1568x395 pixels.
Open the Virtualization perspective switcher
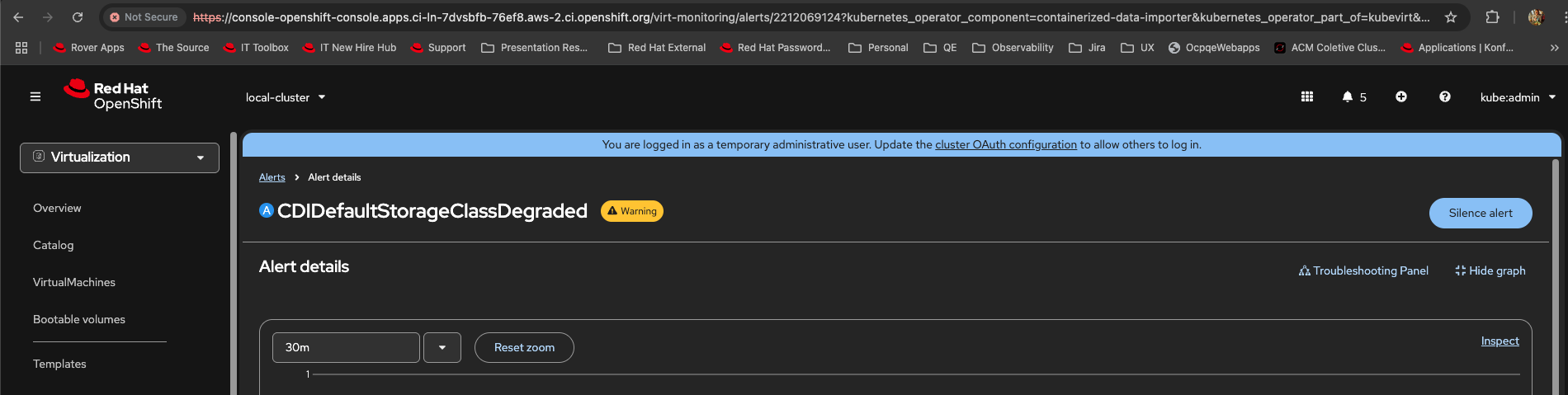120,158
